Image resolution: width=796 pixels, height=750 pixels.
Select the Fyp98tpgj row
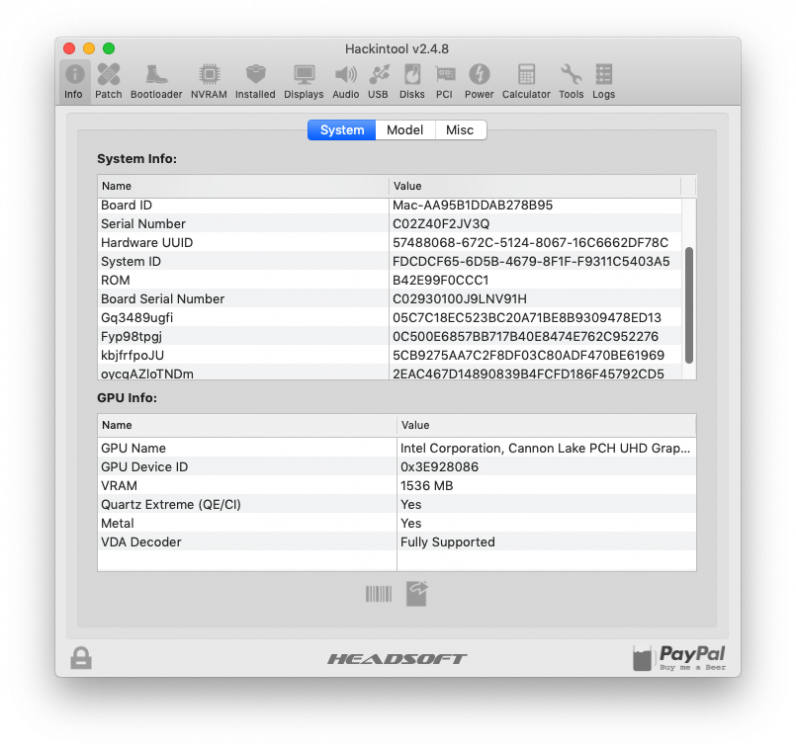point(390,337)
